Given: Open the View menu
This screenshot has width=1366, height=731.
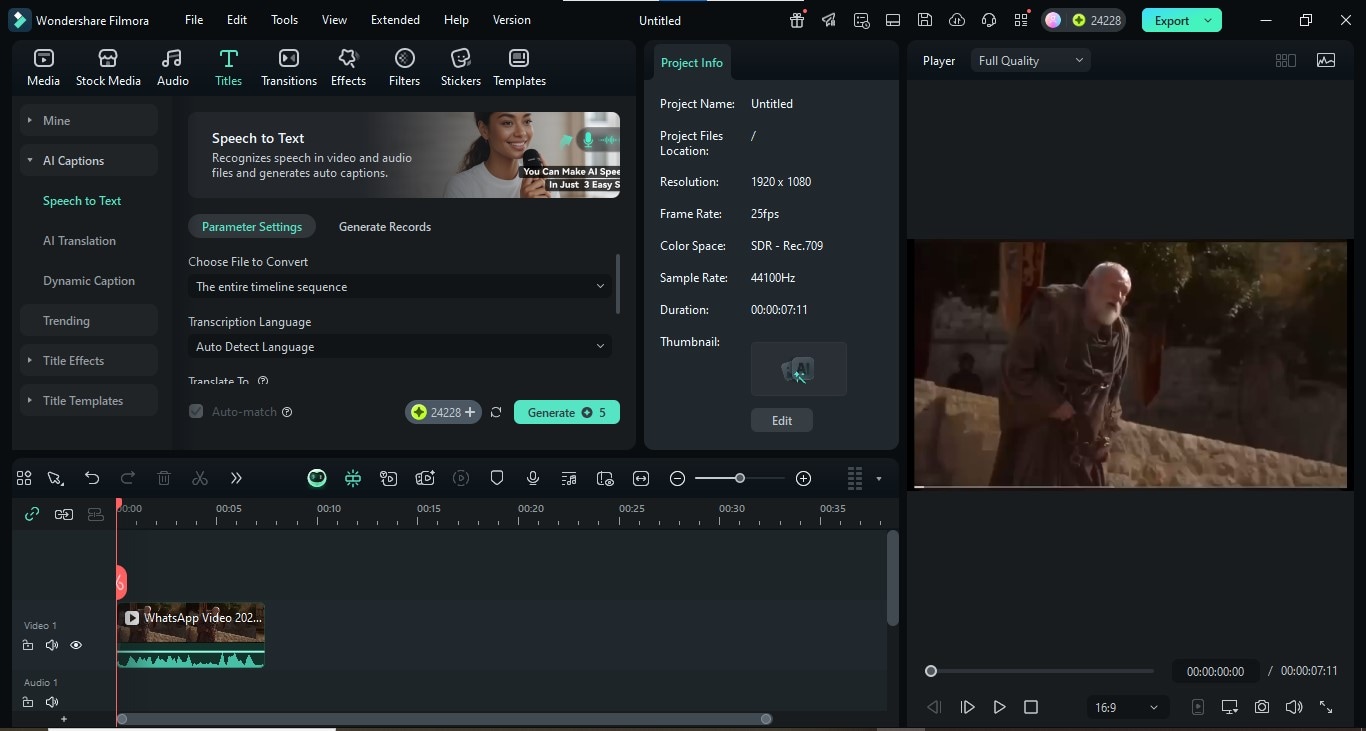Looking at the screenshot, I should [334, 20].
